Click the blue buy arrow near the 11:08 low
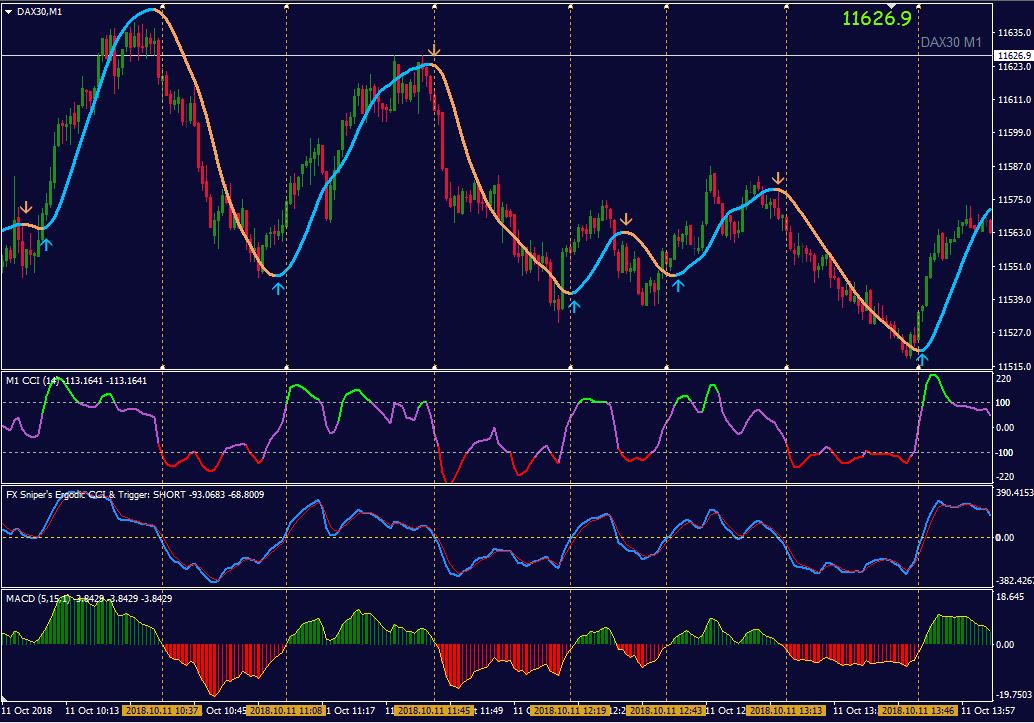The height and width of the screenshot is (723, 1034). (278, 288)
